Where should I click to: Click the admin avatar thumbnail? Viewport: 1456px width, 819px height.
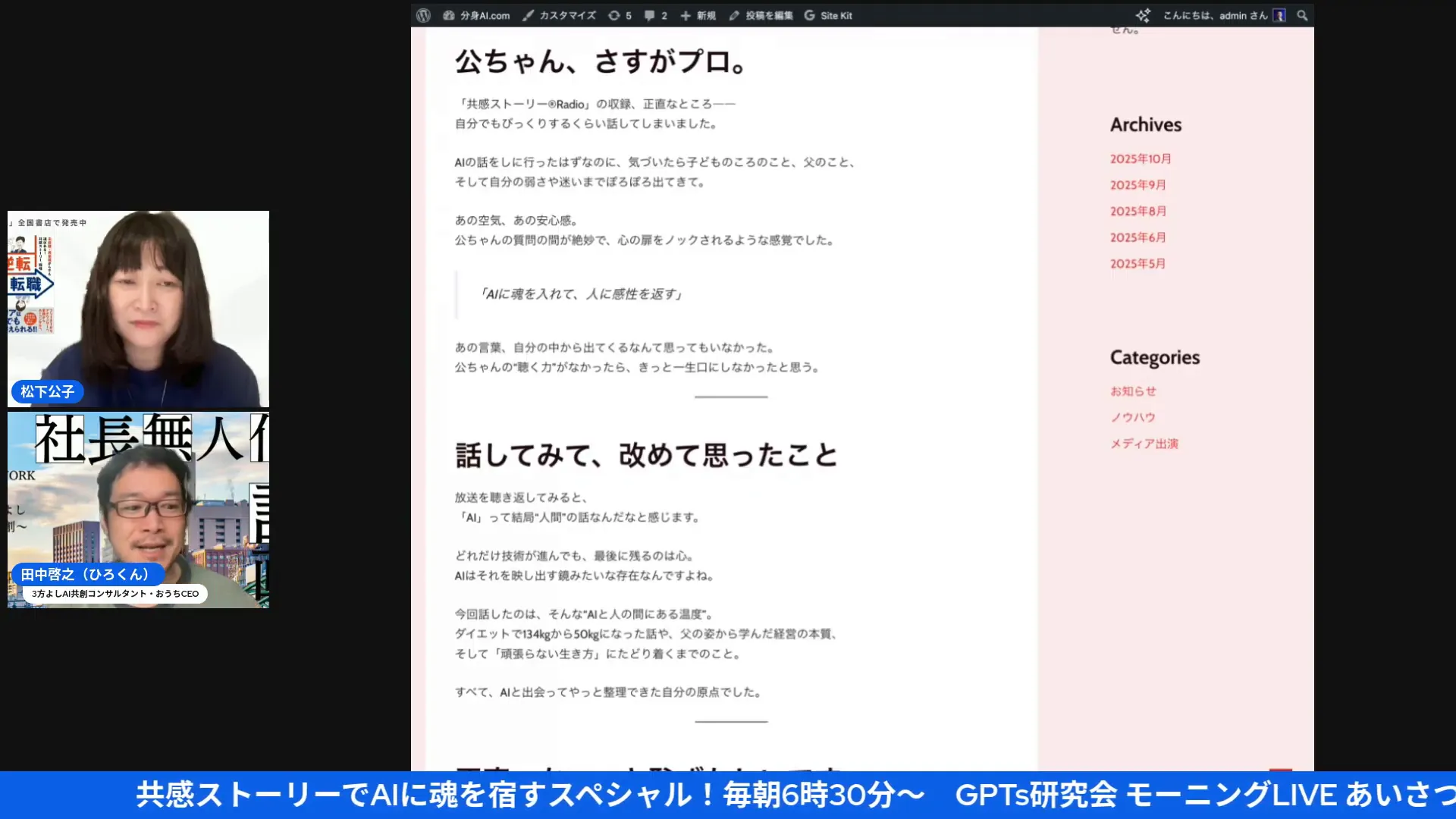tap(1280, 14)
